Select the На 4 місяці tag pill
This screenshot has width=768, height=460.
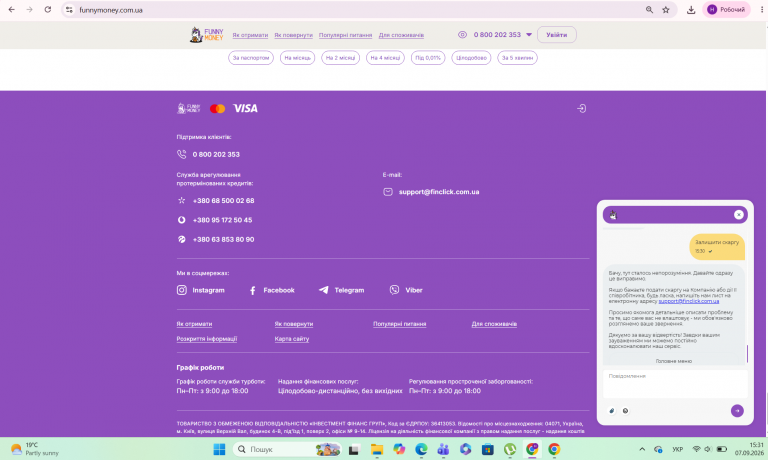(385, 58)
